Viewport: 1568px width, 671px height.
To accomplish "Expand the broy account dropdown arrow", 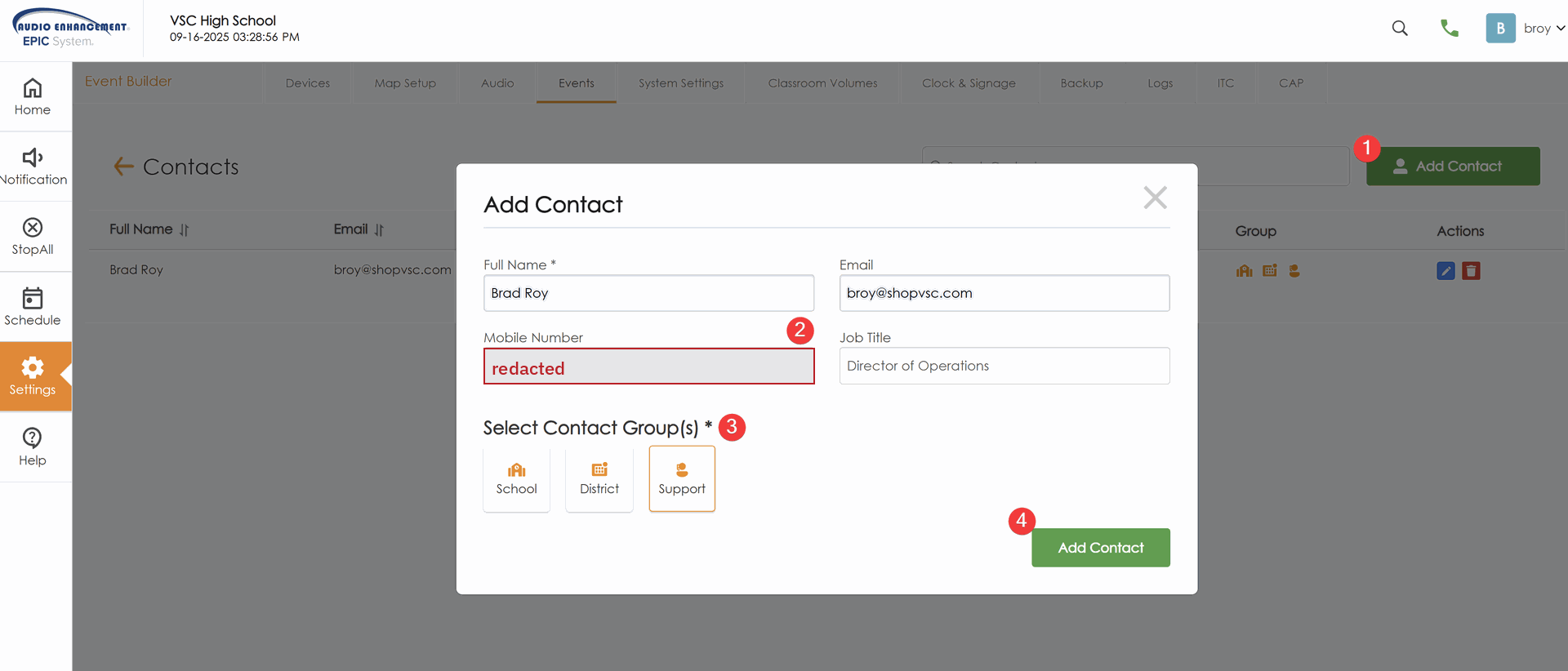I will pyautogui.click(x=1561, y=29).
